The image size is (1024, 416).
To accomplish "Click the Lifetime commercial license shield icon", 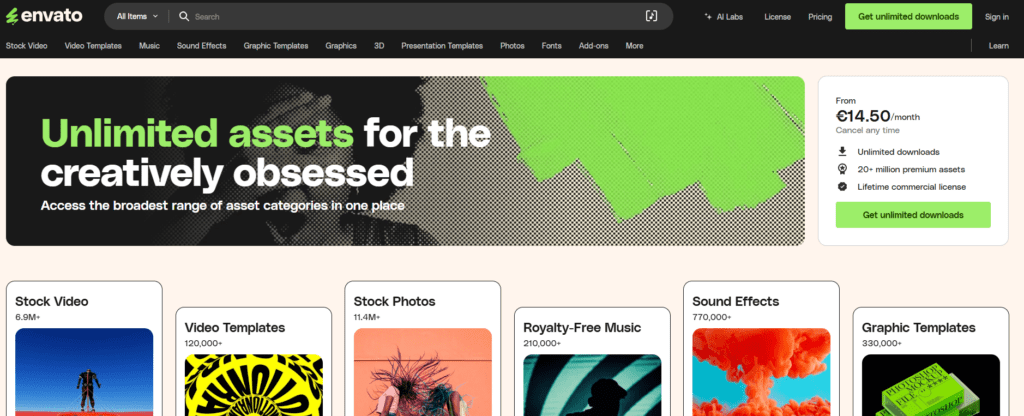I will pyautogui.click(x=842, y=187).
